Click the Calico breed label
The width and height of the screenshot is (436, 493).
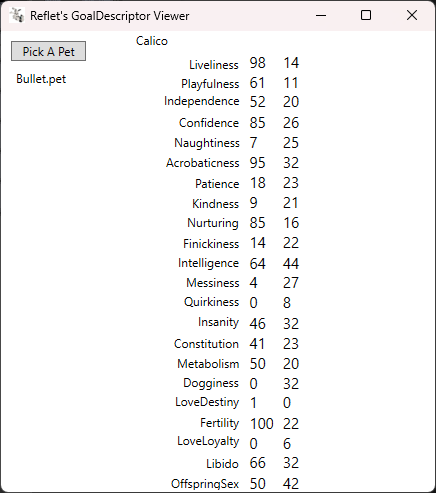tap(152, 41)
